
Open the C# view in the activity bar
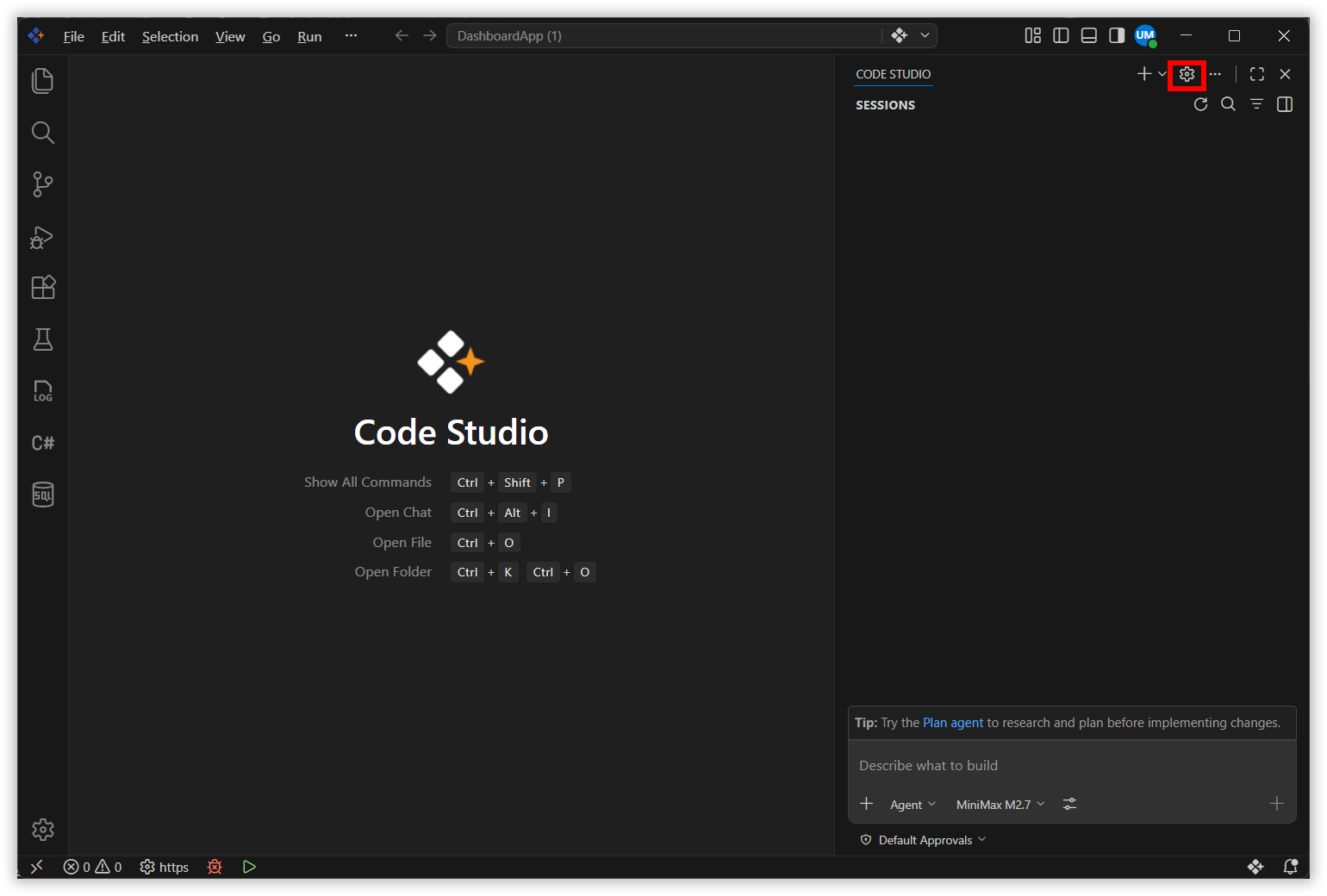point(42,443)
